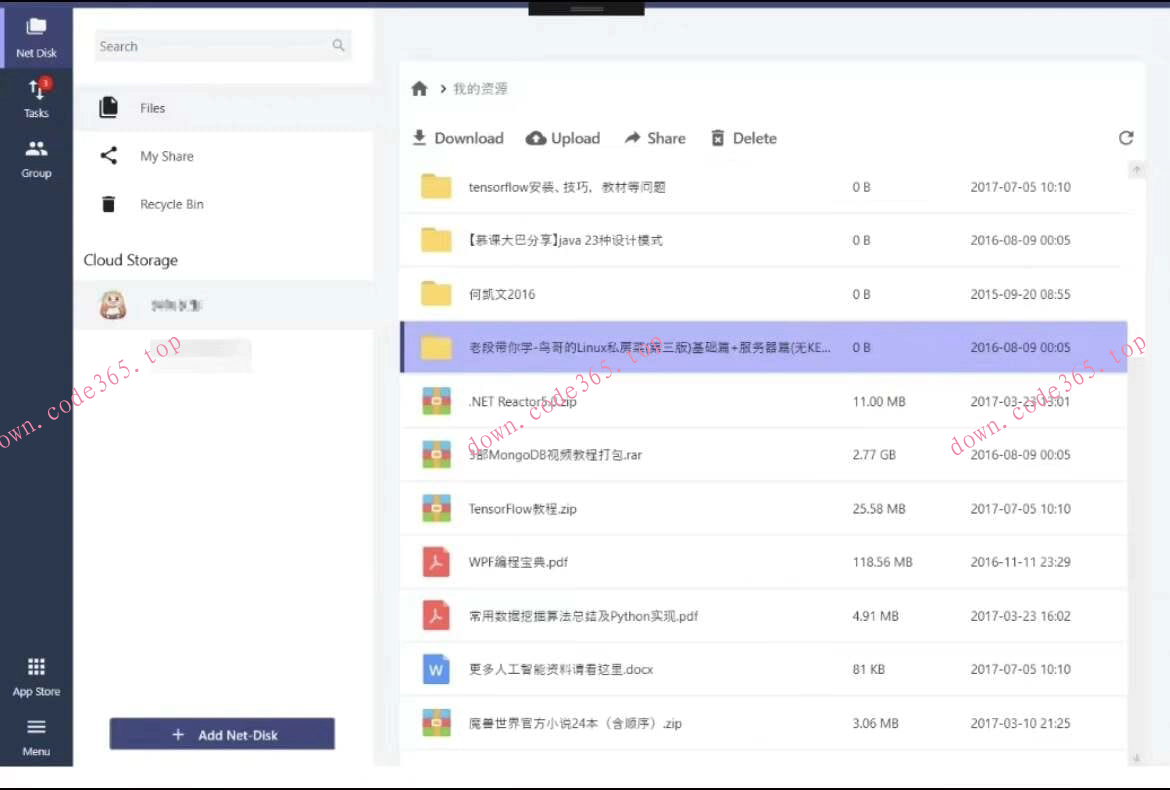Click the scrollbar up arrow
This screenshot has height=790, width=1170.
pos(1136,170)
